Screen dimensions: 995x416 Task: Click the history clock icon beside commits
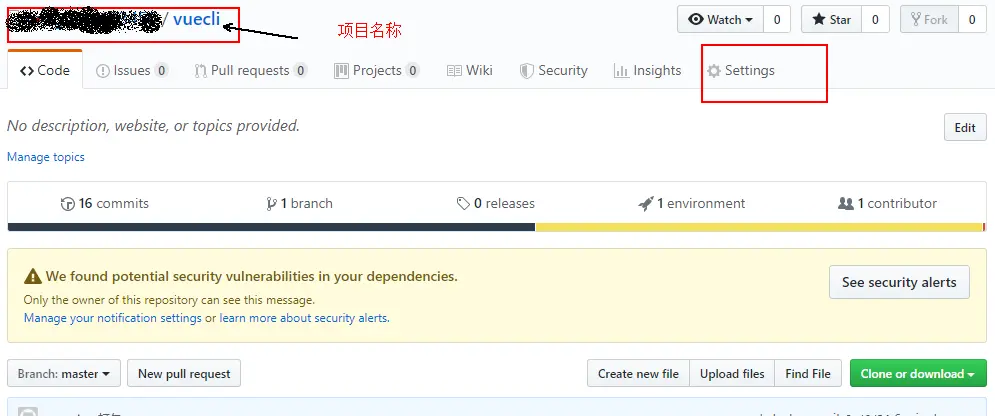tap(68, 204)
